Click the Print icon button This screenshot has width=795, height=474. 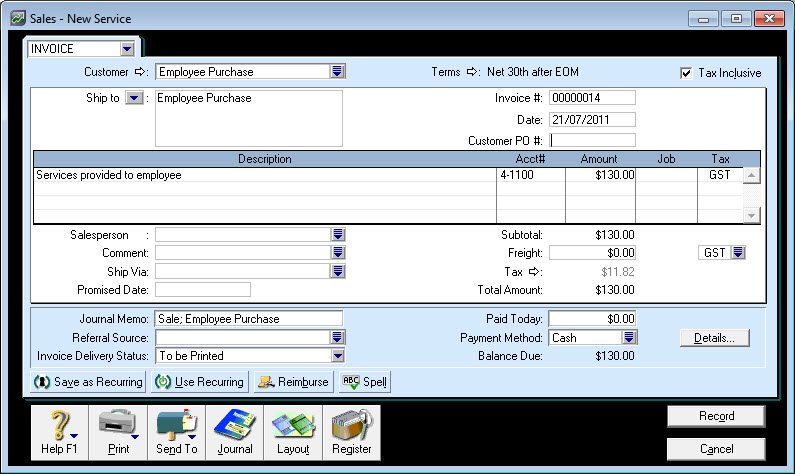(x=118, y=433)
